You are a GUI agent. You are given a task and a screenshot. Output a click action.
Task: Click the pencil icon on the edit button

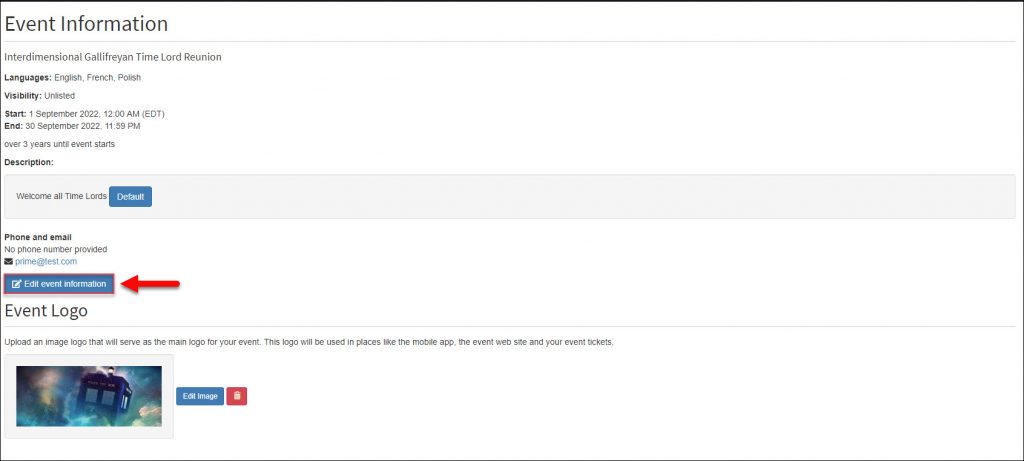pos(17,284)
